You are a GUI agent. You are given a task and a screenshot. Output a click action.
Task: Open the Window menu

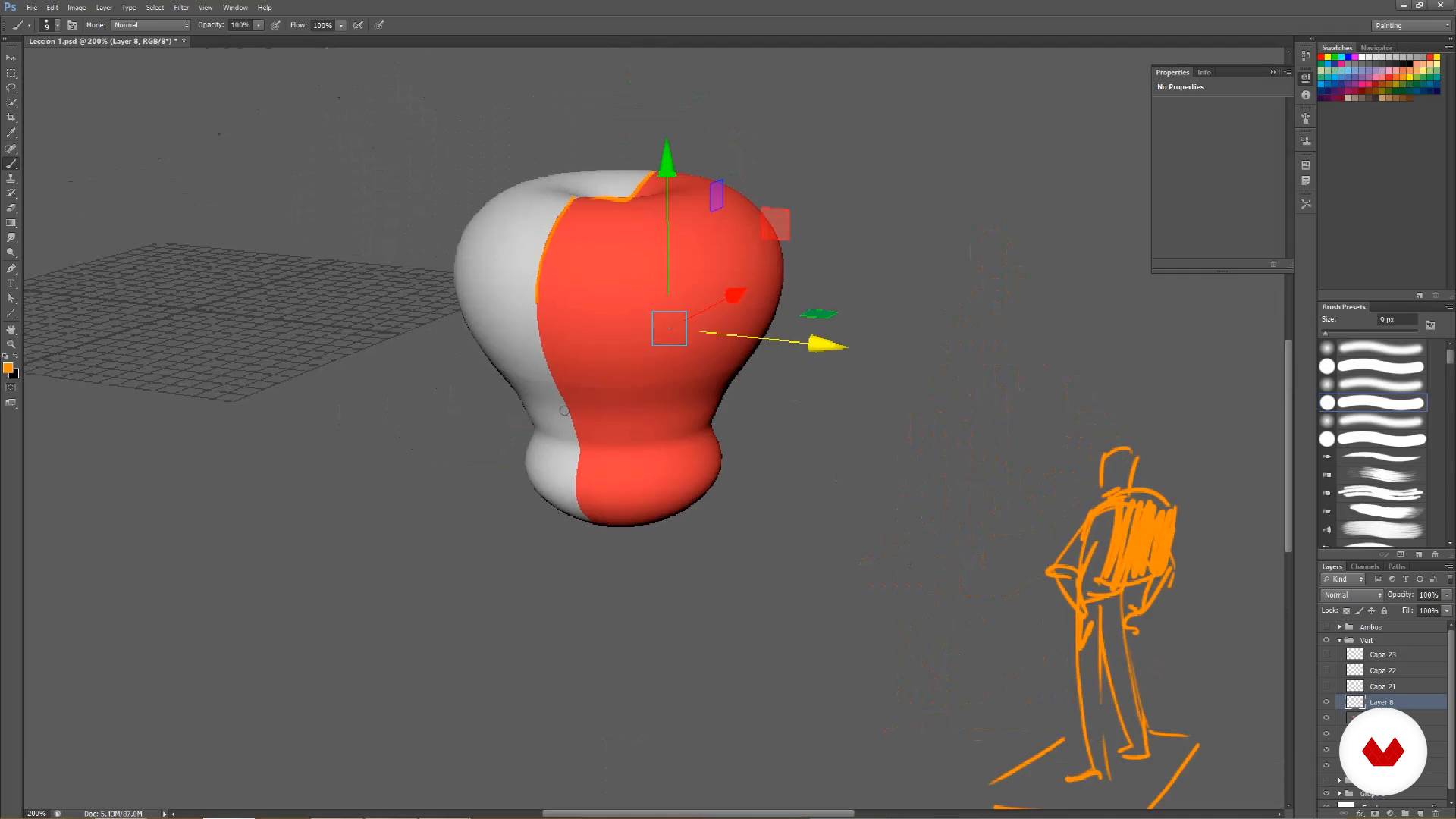235,8
